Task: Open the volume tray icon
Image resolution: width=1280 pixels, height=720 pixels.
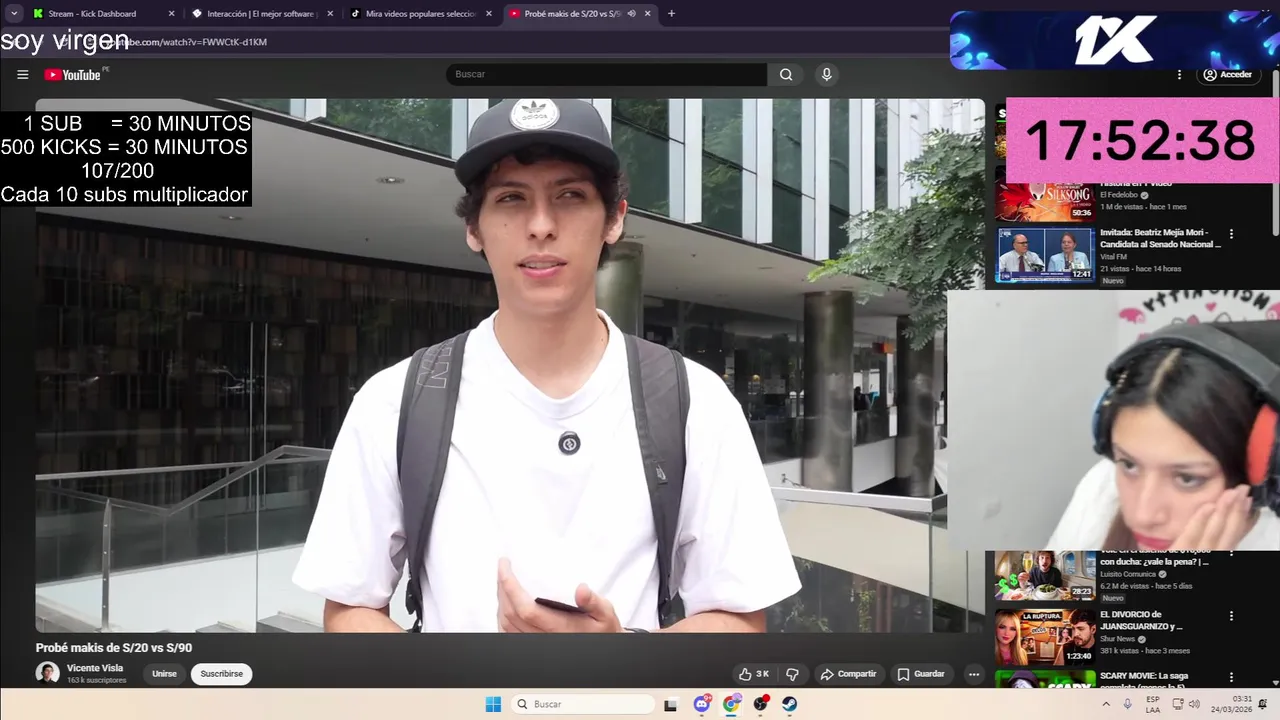Action: 1194,704
